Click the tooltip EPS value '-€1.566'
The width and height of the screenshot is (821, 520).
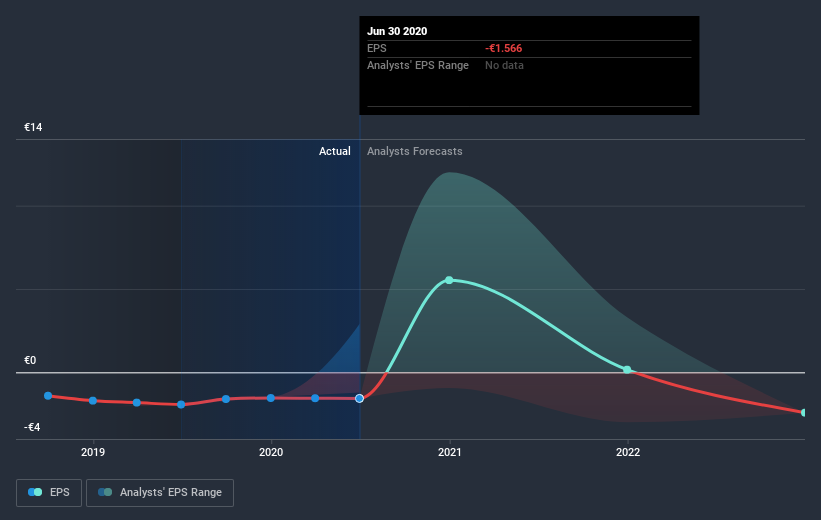click(x=504, y=48)
